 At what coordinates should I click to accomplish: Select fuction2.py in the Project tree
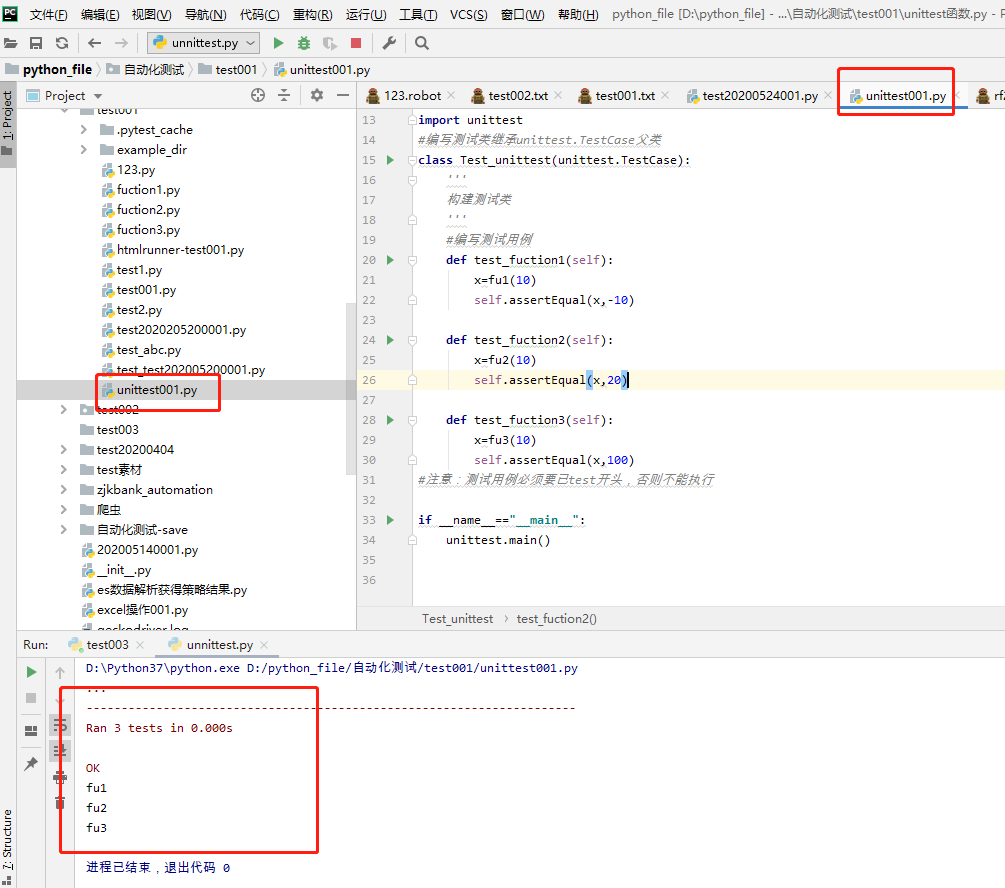click(148, 210)
